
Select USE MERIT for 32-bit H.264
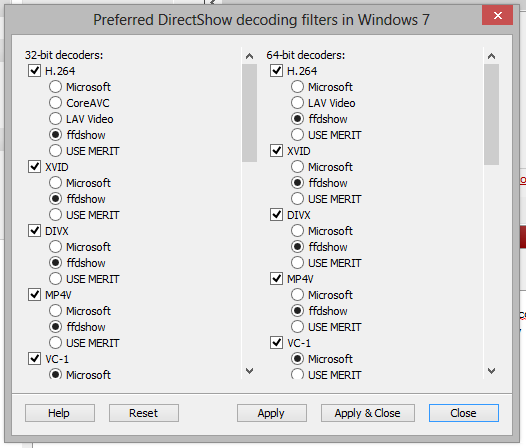tap(55, 151)
